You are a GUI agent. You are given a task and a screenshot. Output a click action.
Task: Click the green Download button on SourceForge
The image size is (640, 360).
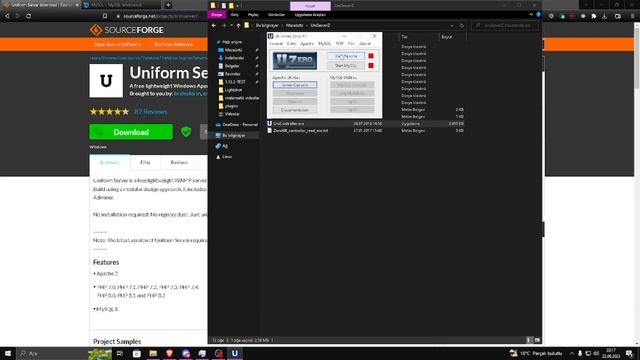(131, 132)
